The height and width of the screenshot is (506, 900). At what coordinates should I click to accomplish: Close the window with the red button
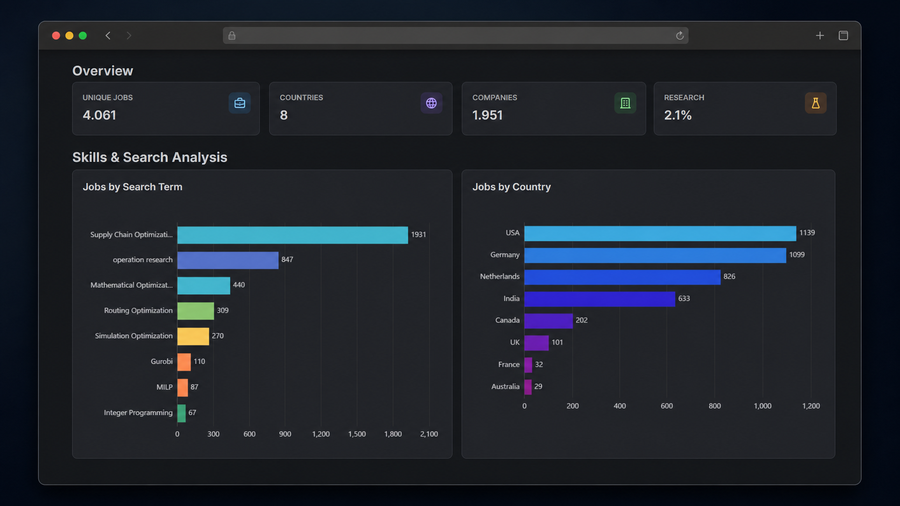click(56, 36)
